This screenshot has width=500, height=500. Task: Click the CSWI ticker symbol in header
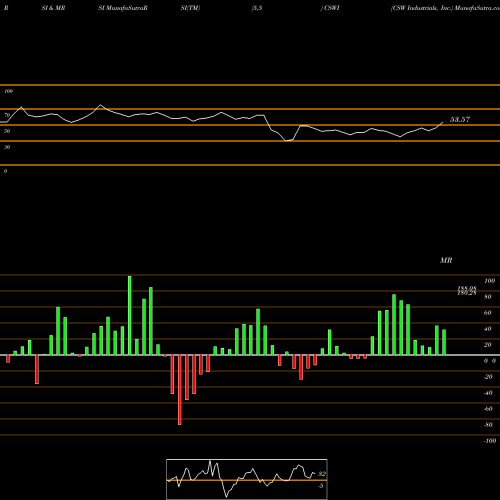click(331, 8)
